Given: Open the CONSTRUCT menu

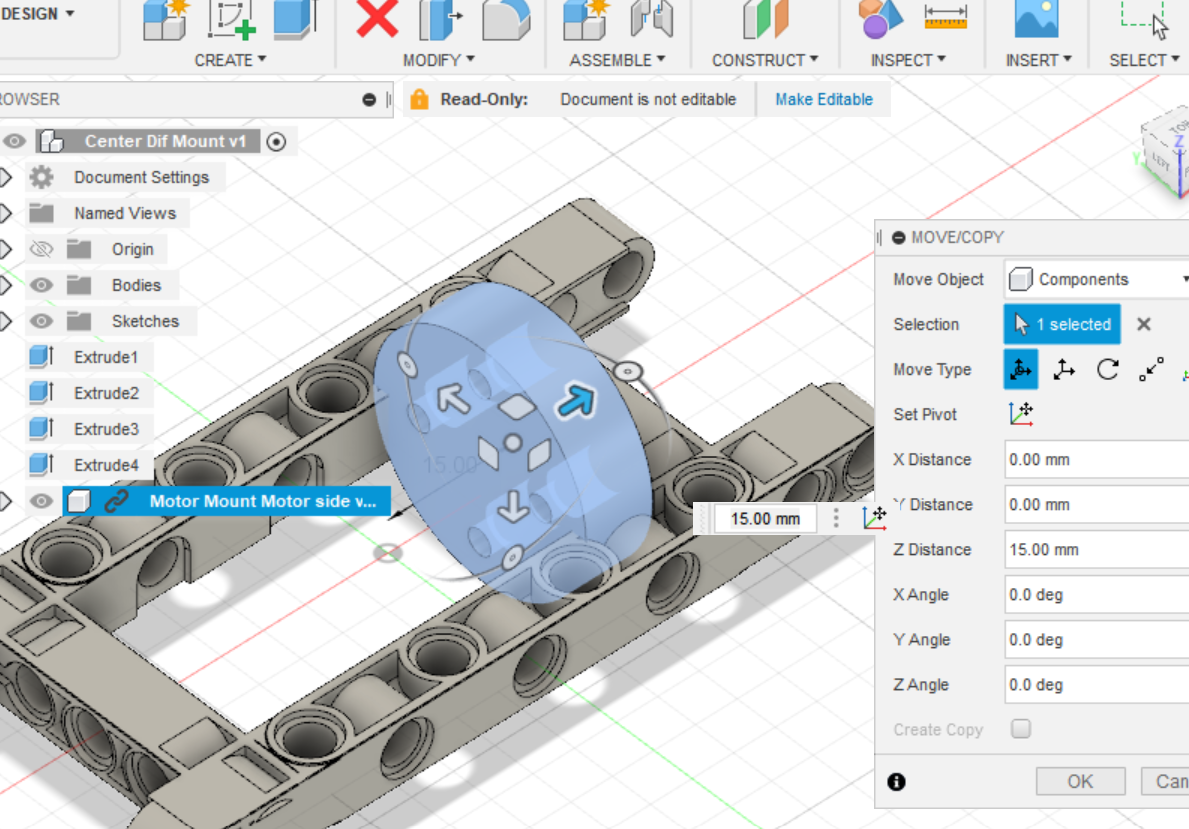Looking at the screenshot, I should tap(764, 60).
